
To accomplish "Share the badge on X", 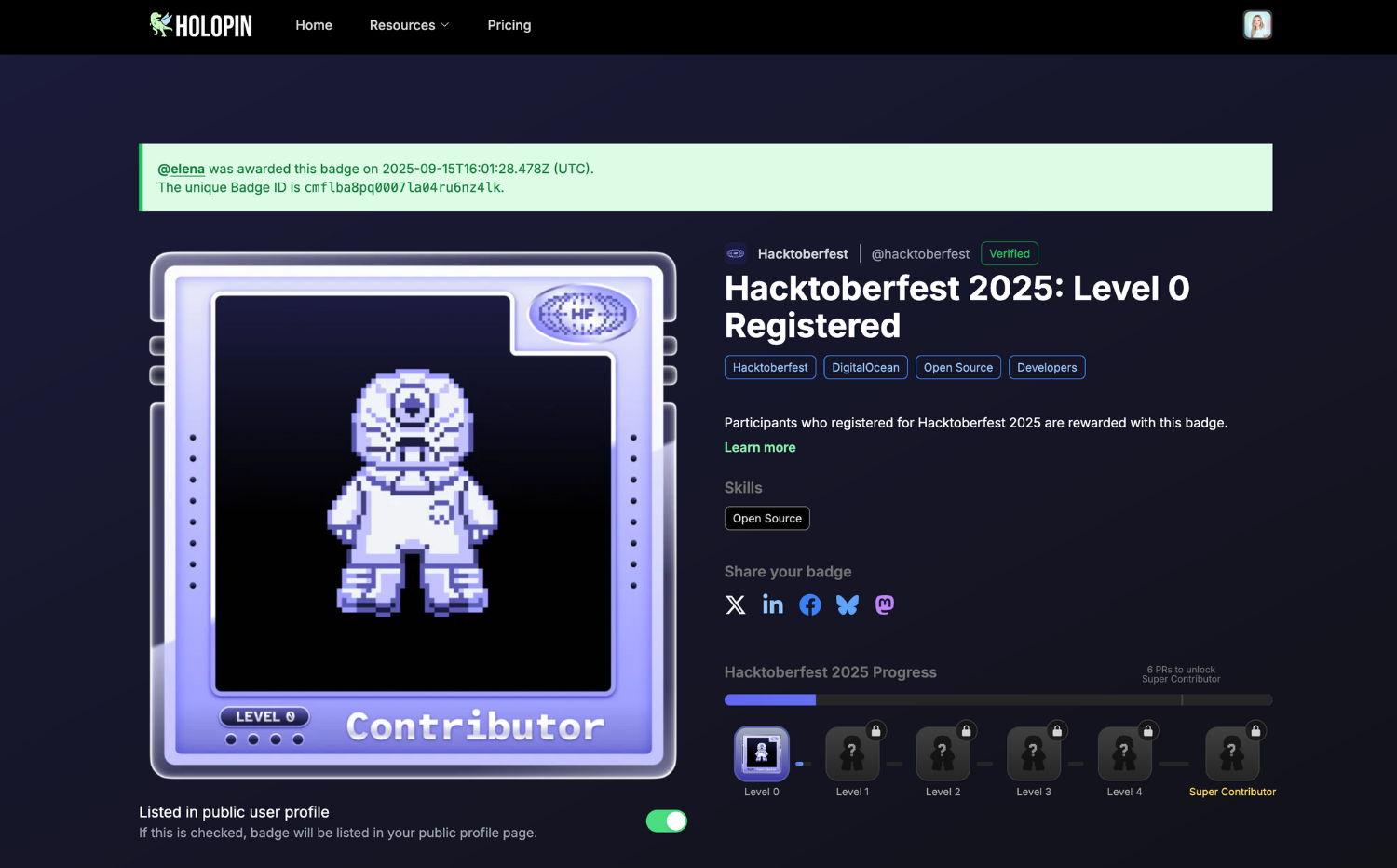I will [735, 604].
